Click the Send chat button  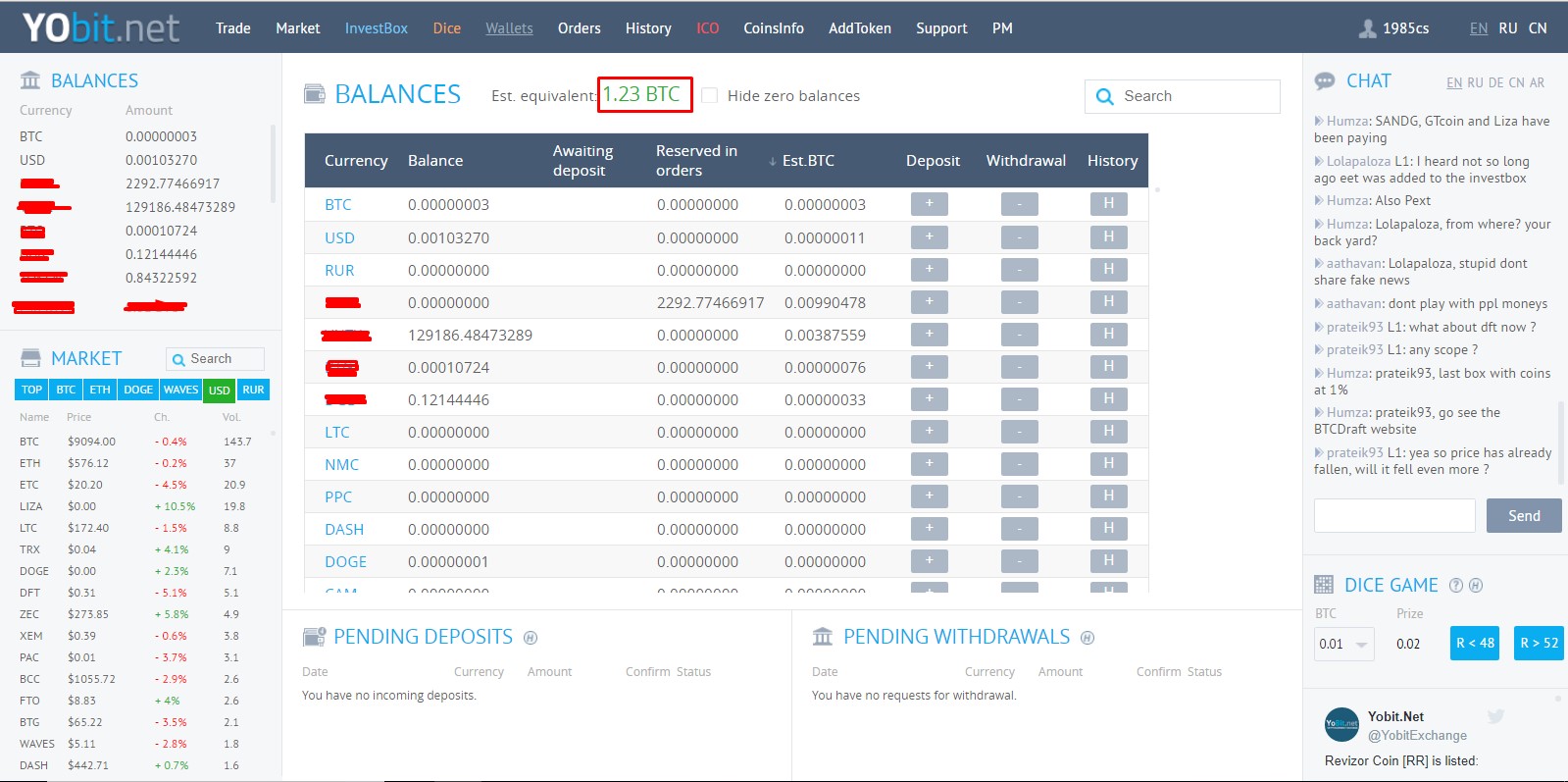point(1524,516)
